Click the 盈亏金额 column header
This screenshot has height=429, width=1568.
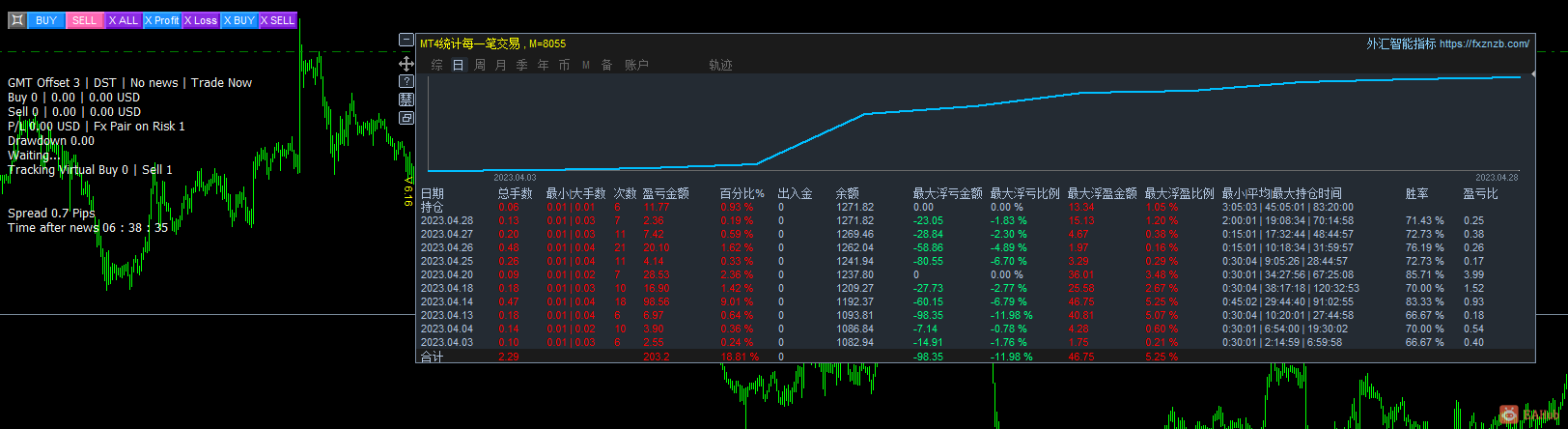(666, 193)
